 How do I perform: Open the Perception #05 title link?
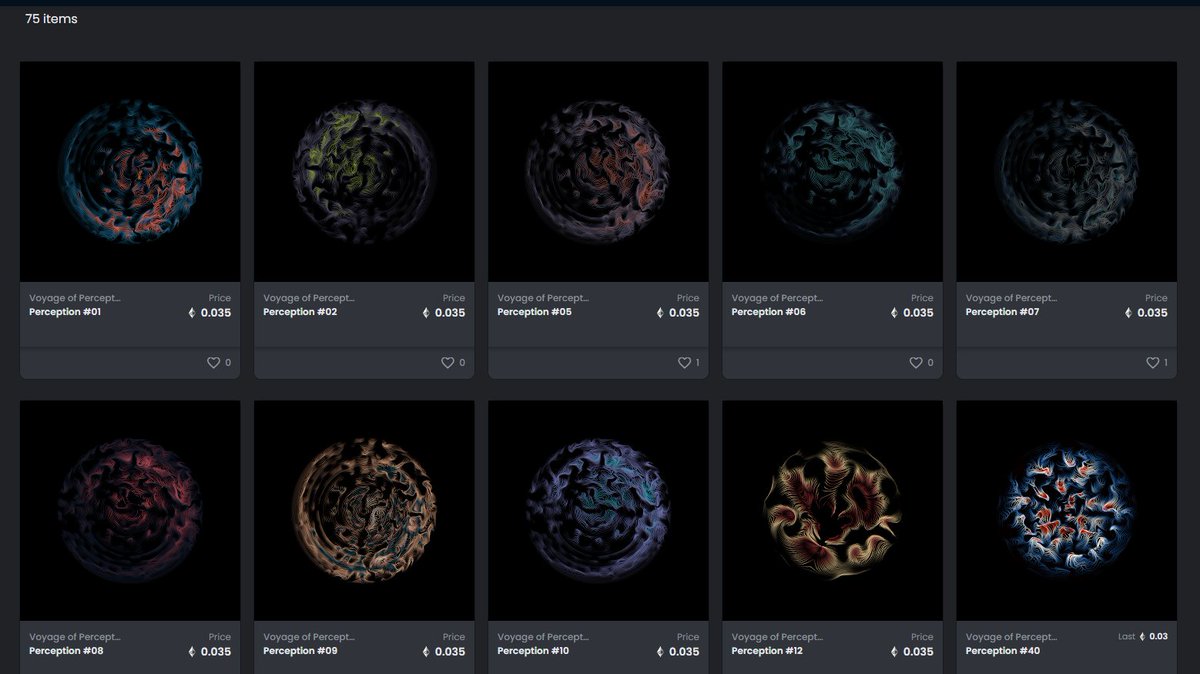coord(534,312)
